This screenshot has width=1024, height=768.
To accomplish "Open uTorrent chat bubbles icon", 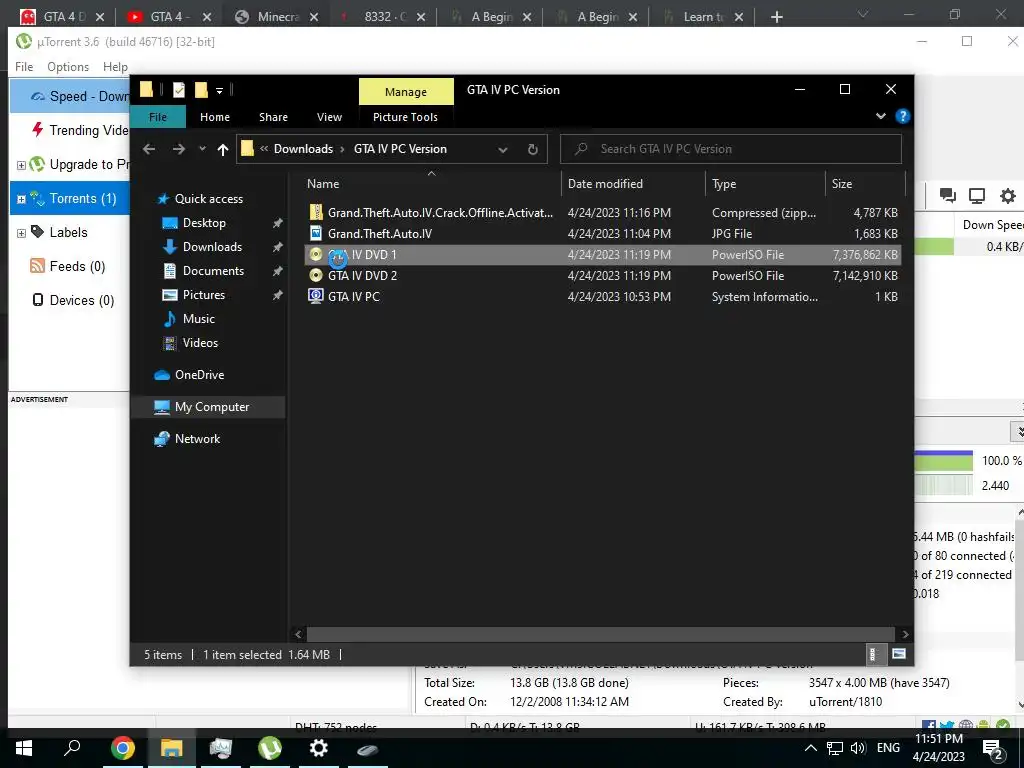I will coord(948,195).
